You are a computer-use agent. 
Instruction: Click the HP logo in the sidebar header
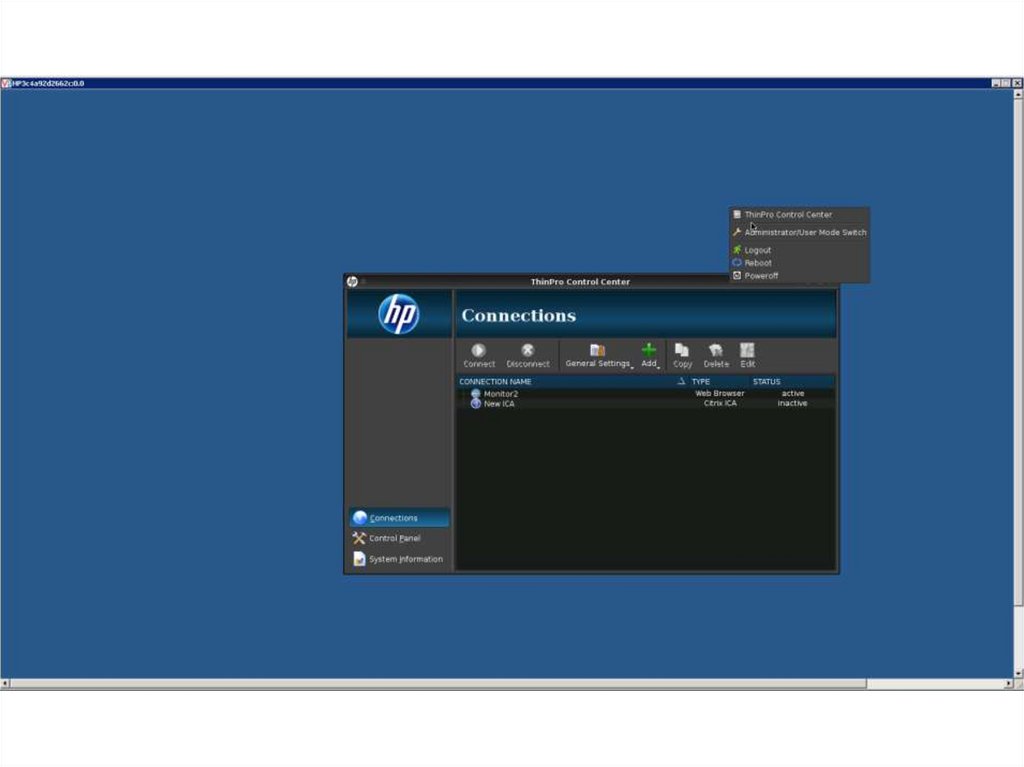pos(398,314)
